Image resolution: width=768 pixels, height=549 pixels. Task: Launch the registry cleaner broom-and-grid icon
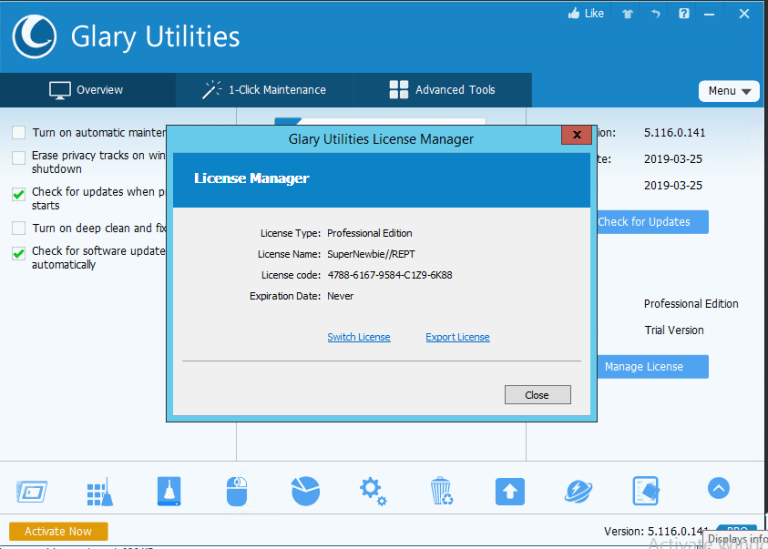100,491
